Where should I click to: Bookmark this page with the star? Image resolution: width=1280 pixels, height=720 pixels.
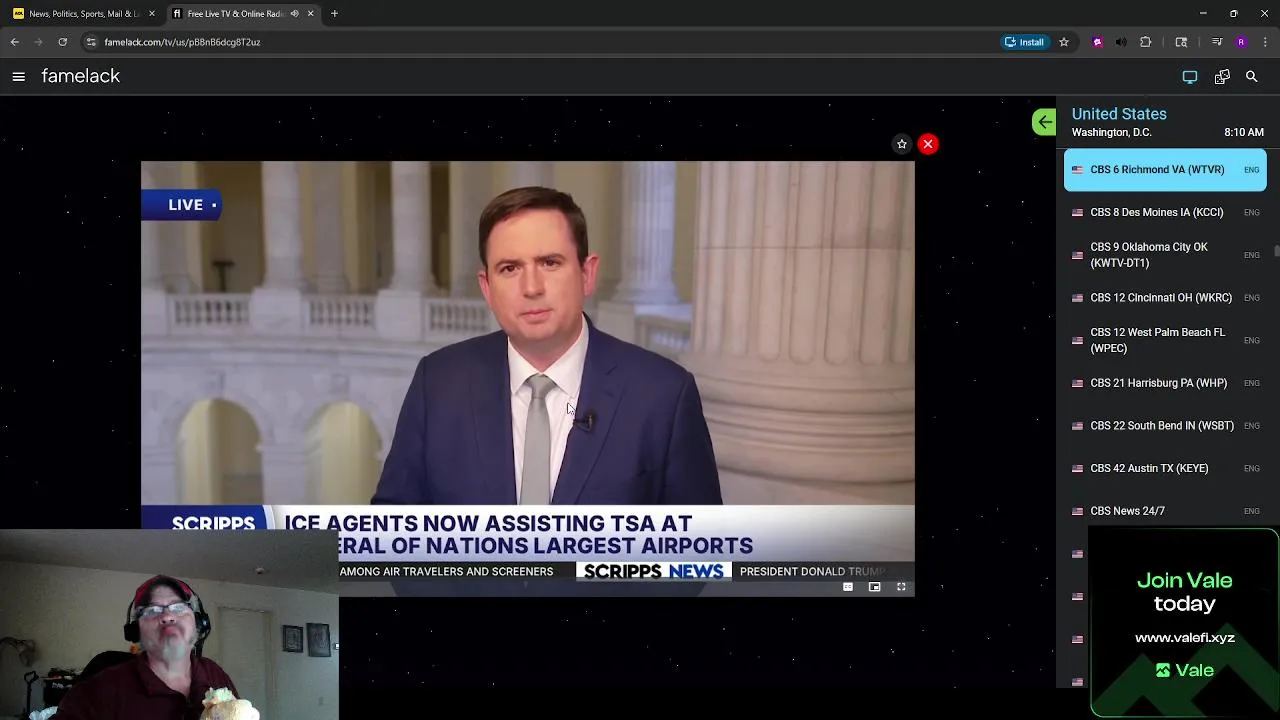1064,42
